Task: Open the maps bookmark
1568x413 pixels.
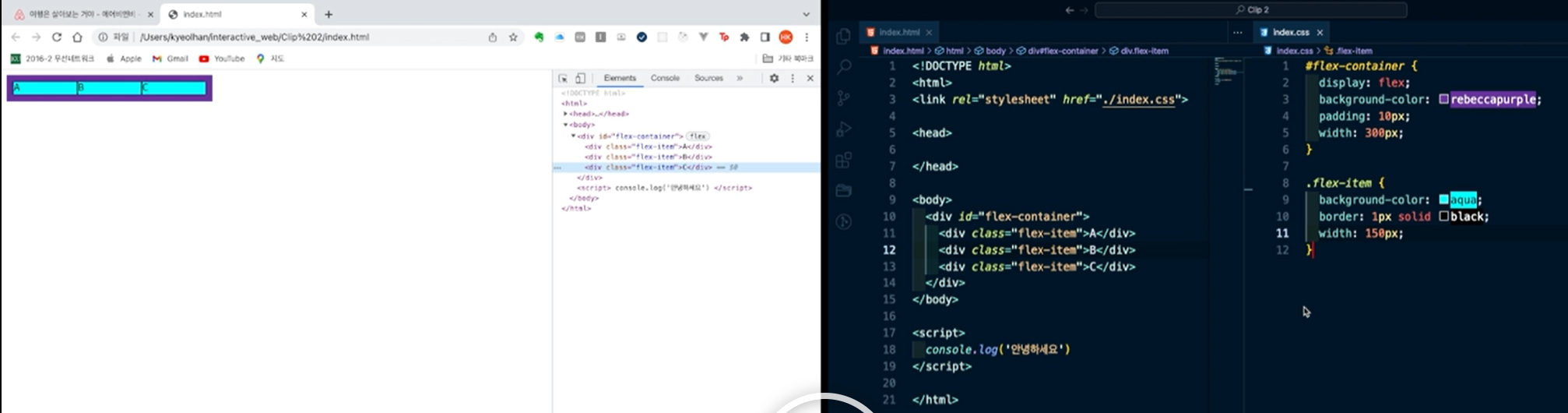Action: pos(270,58)
